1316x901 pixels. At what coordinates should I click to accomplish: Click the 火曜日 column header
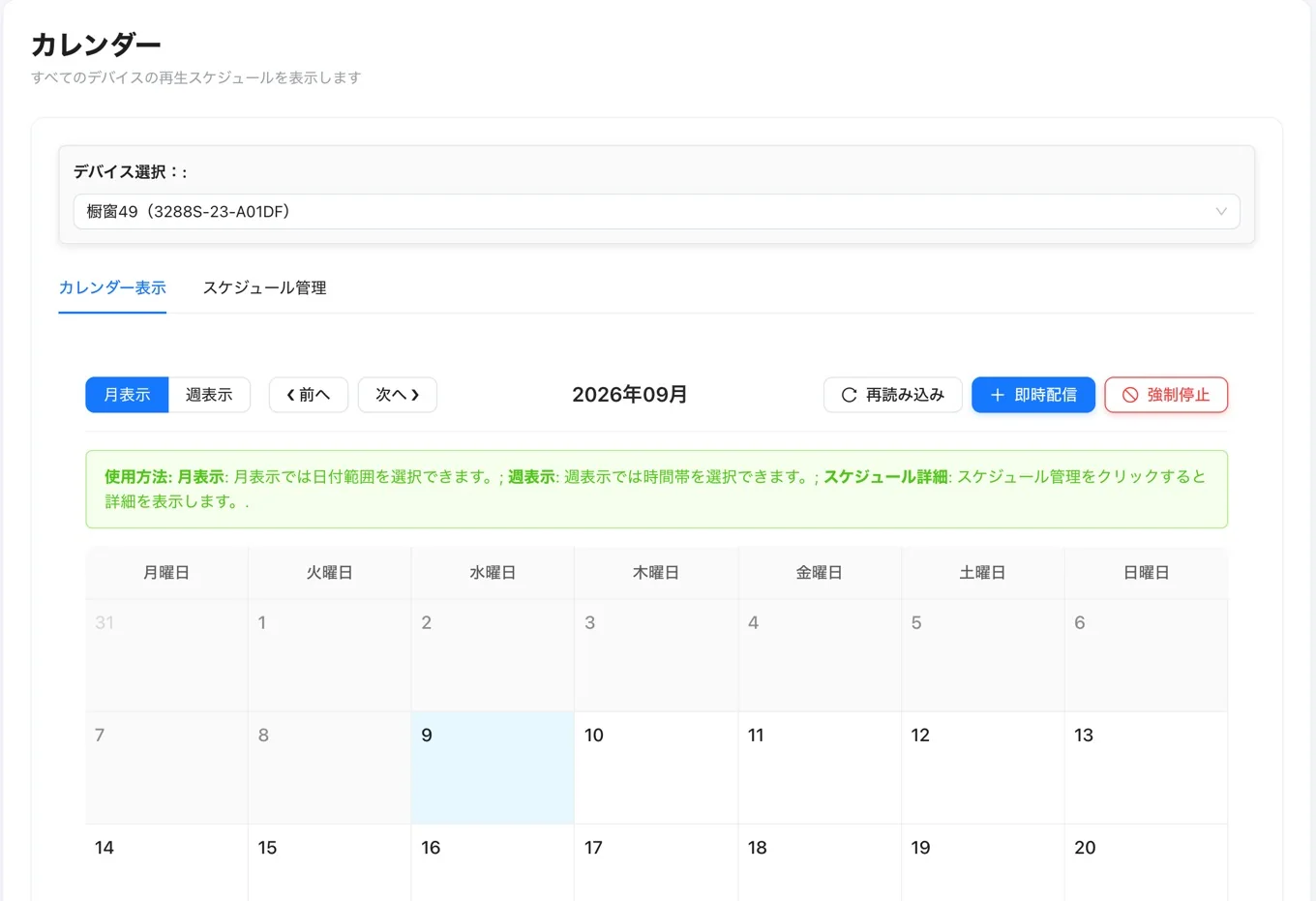(x=330, y=573)
